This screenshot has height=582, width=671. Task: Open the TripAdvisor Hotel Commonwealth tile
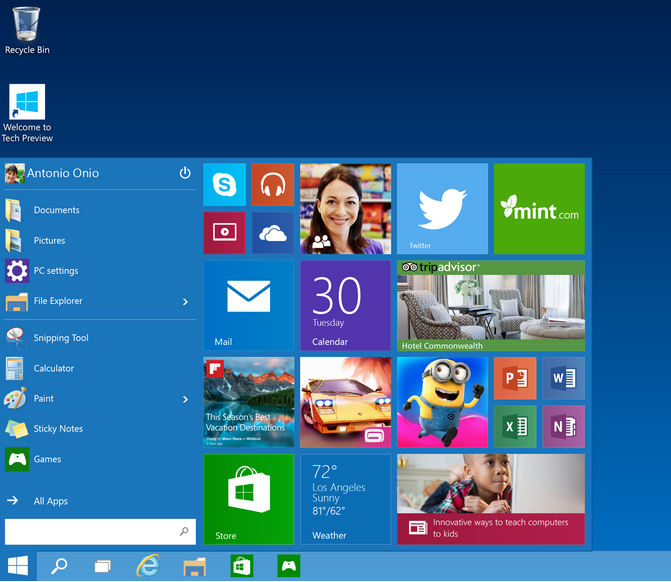point(490,306)
